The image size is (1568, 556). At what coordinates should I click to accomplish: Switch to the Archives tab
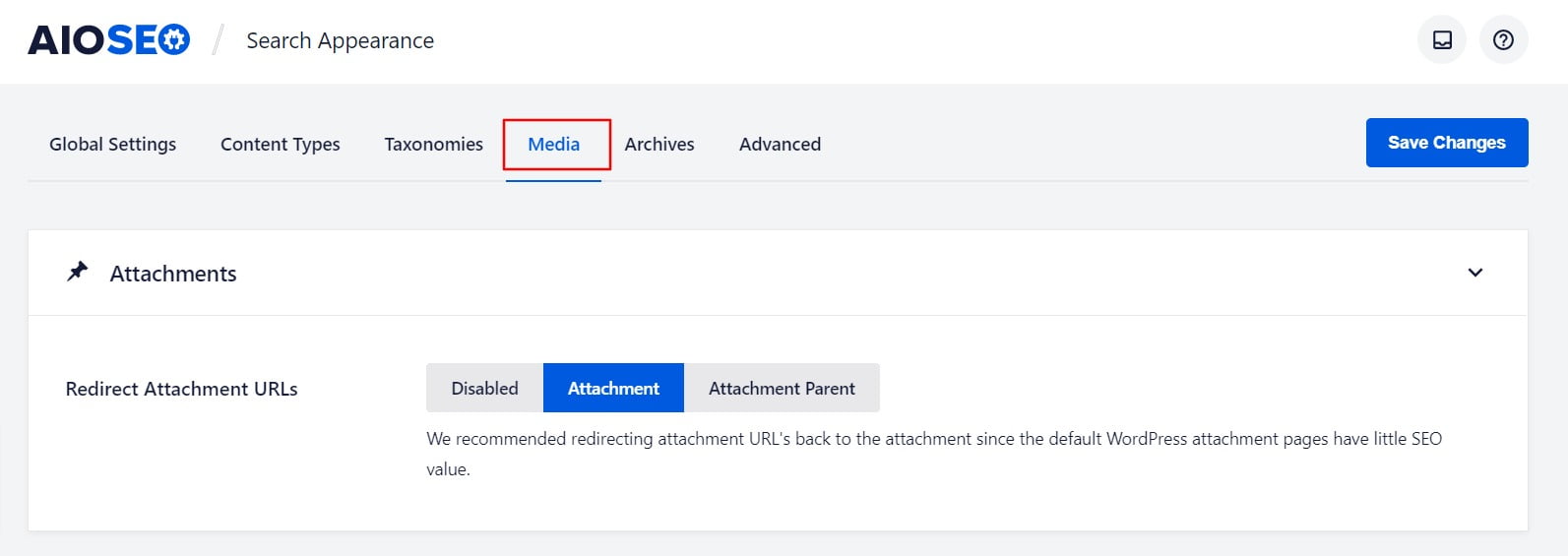pos(659,145)
